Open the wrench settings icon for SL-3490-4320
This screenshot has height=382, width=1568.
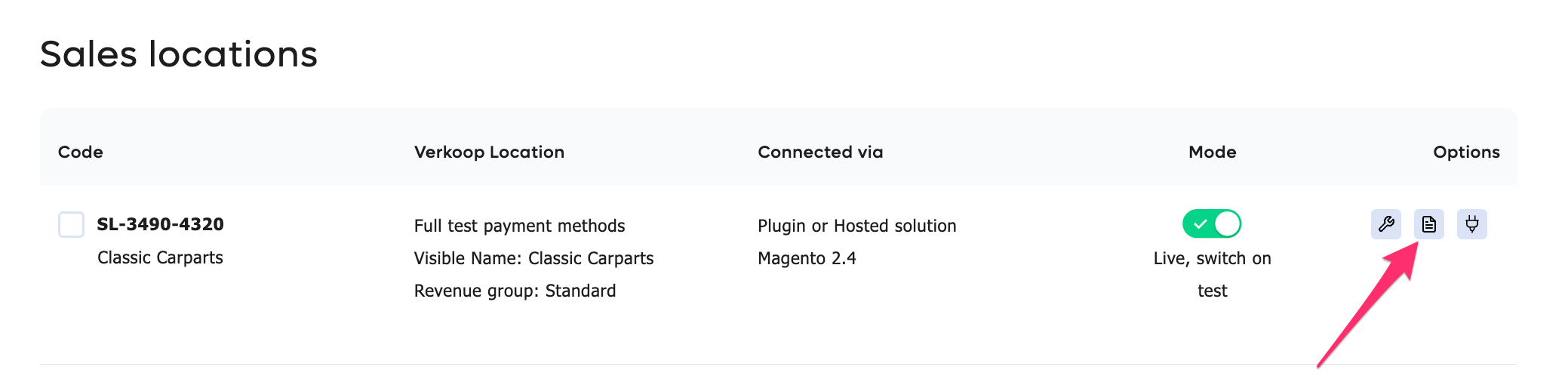(1385, 224)
